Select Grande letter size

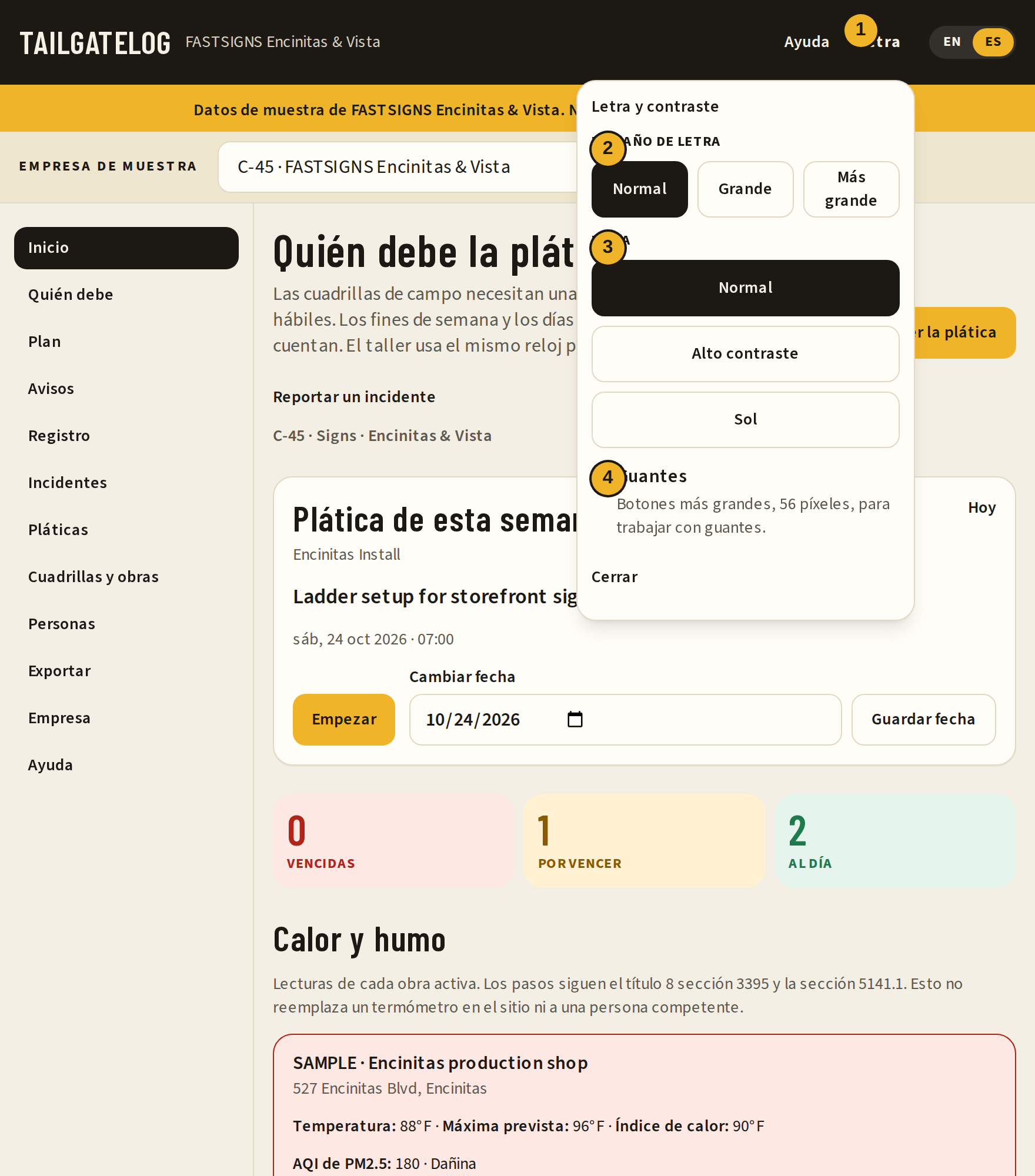[745, 189]
